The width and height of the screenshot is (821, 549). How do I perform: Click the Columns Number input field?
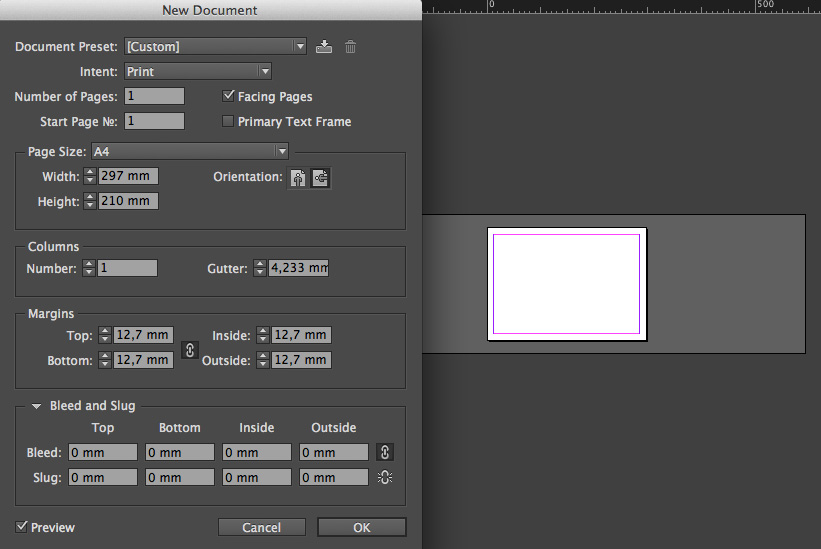pyautogui.click(x=127, y=268)
